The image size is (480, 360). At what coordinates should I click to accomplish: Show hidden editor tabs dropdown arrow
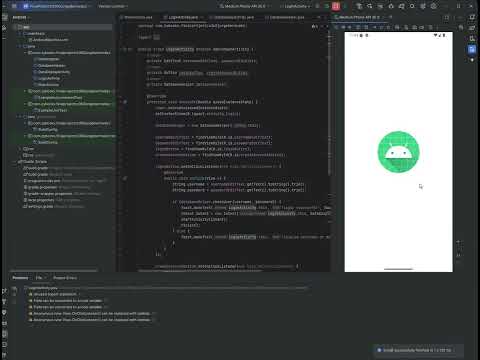point(319,17)
